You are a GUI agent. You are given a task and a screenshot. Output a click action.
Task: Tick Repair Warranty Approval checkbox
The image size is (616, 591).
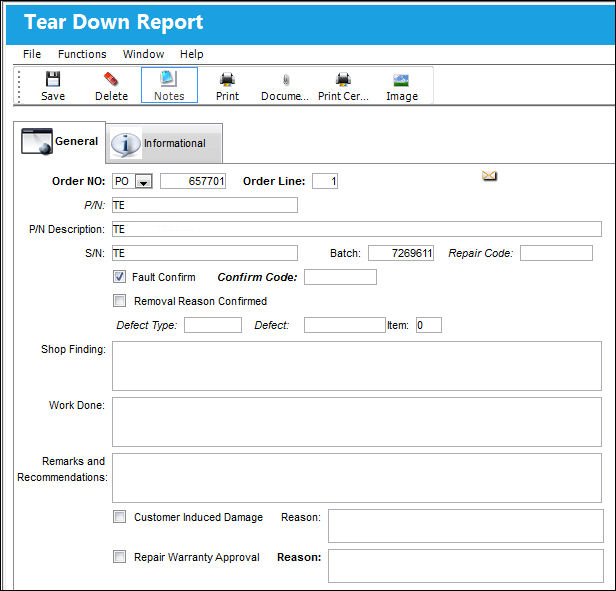(x=119, y=556)
